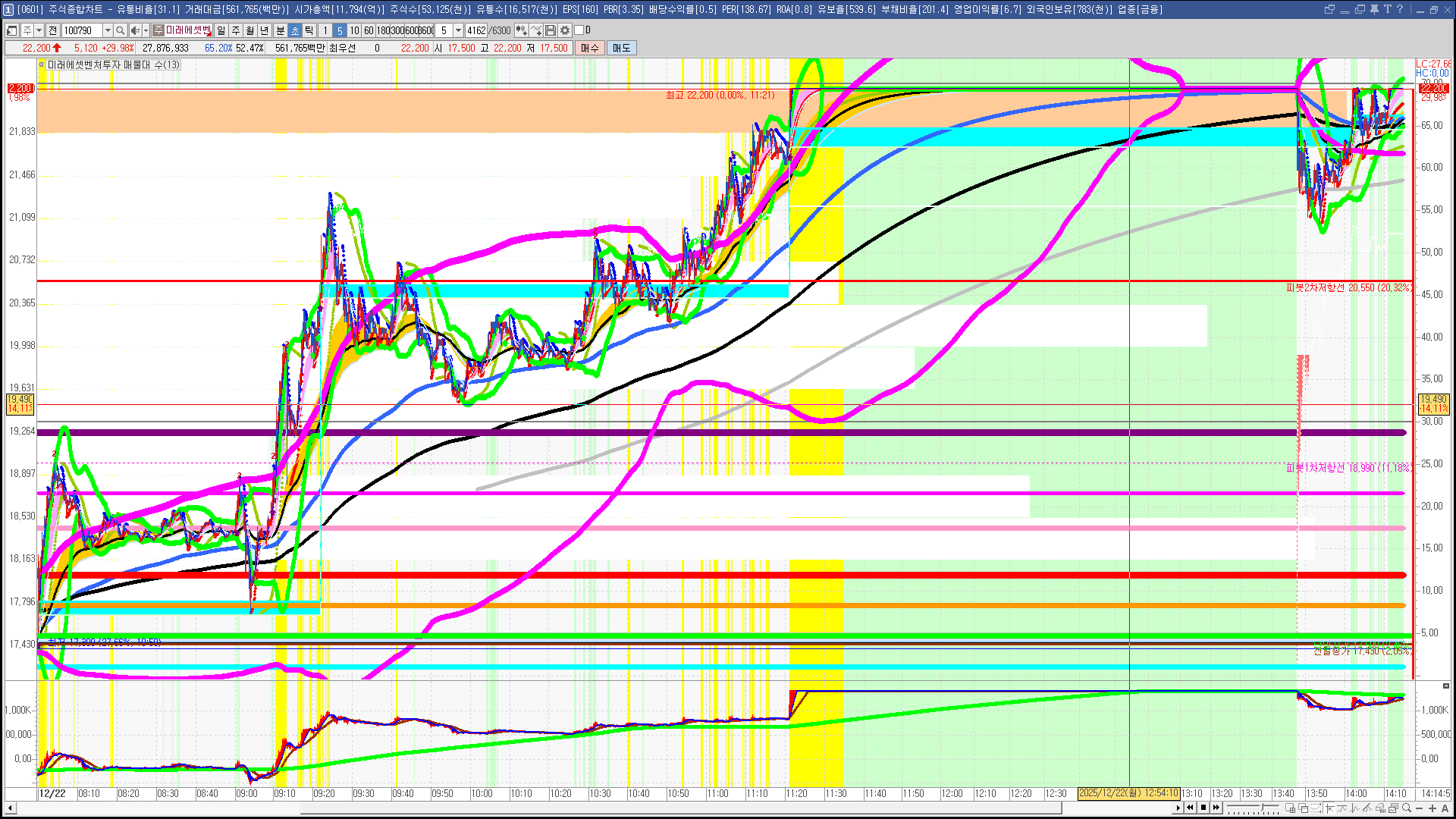The image size is (1456, 819).
Task: Click the bar count input field showing 4162
Action: click(476, 30)
